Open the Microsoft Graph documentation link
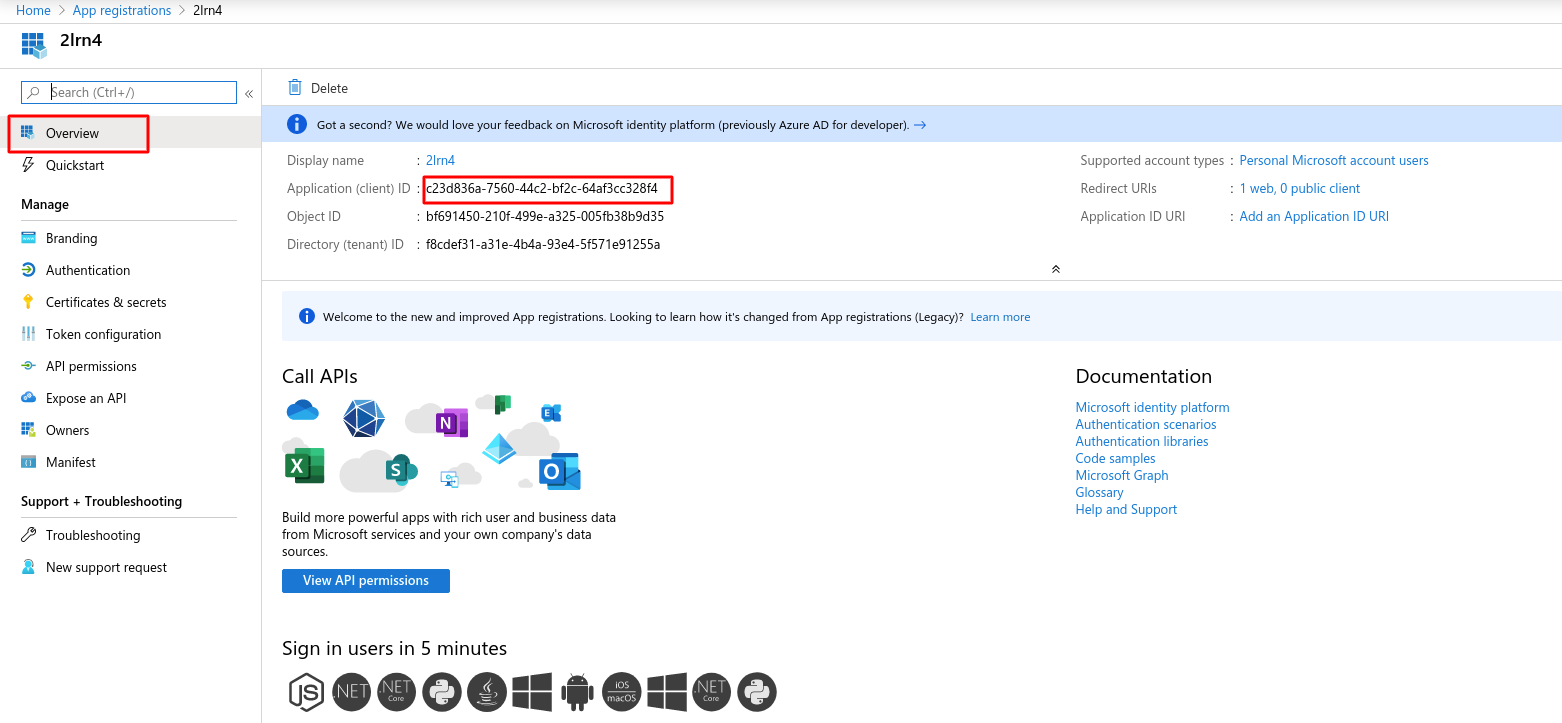The width and height of the screenshot is (1562, 723). 1122,475
